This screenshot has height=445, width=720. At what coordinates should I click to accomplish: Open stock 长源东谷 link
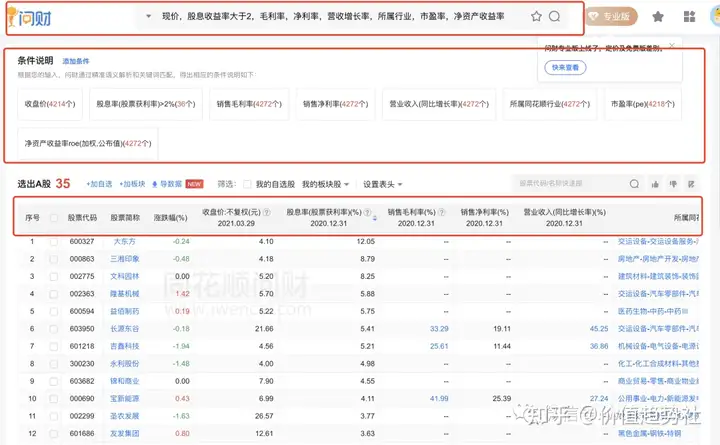(124, 329)
